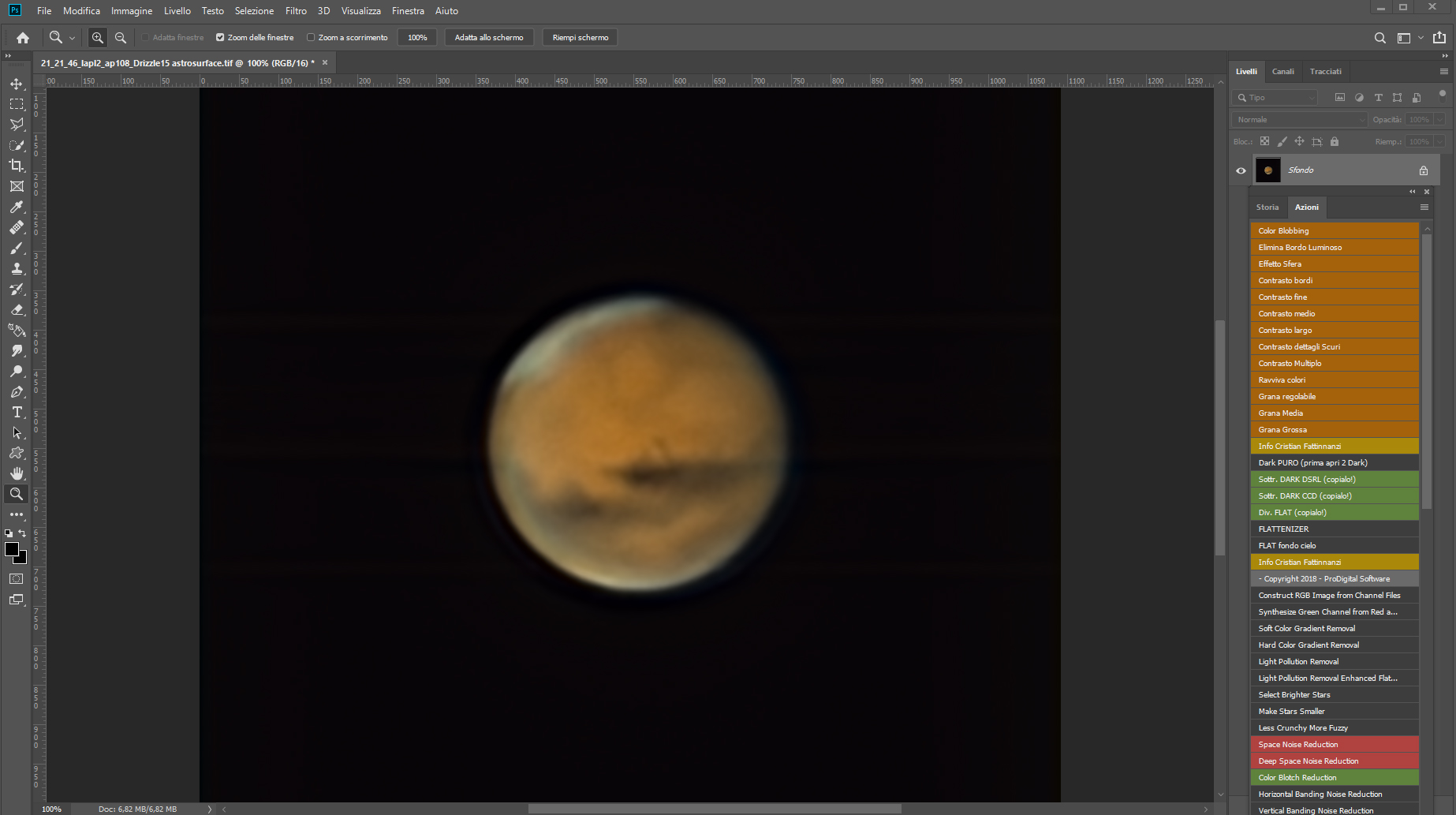
Task: Select the History Brush tool
Action: [17, 289]
